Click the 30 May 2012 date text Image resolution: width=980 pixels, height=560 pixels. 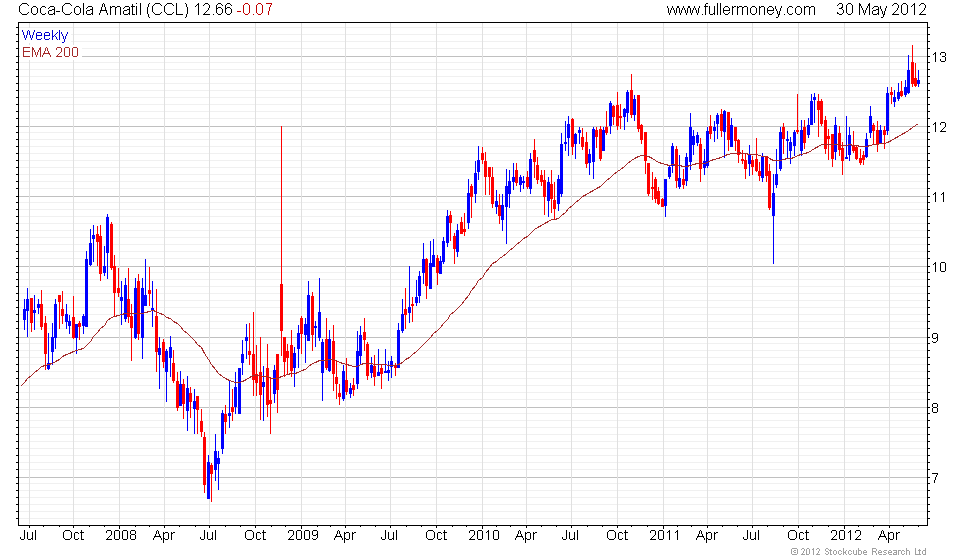click(x=881, y=9)
